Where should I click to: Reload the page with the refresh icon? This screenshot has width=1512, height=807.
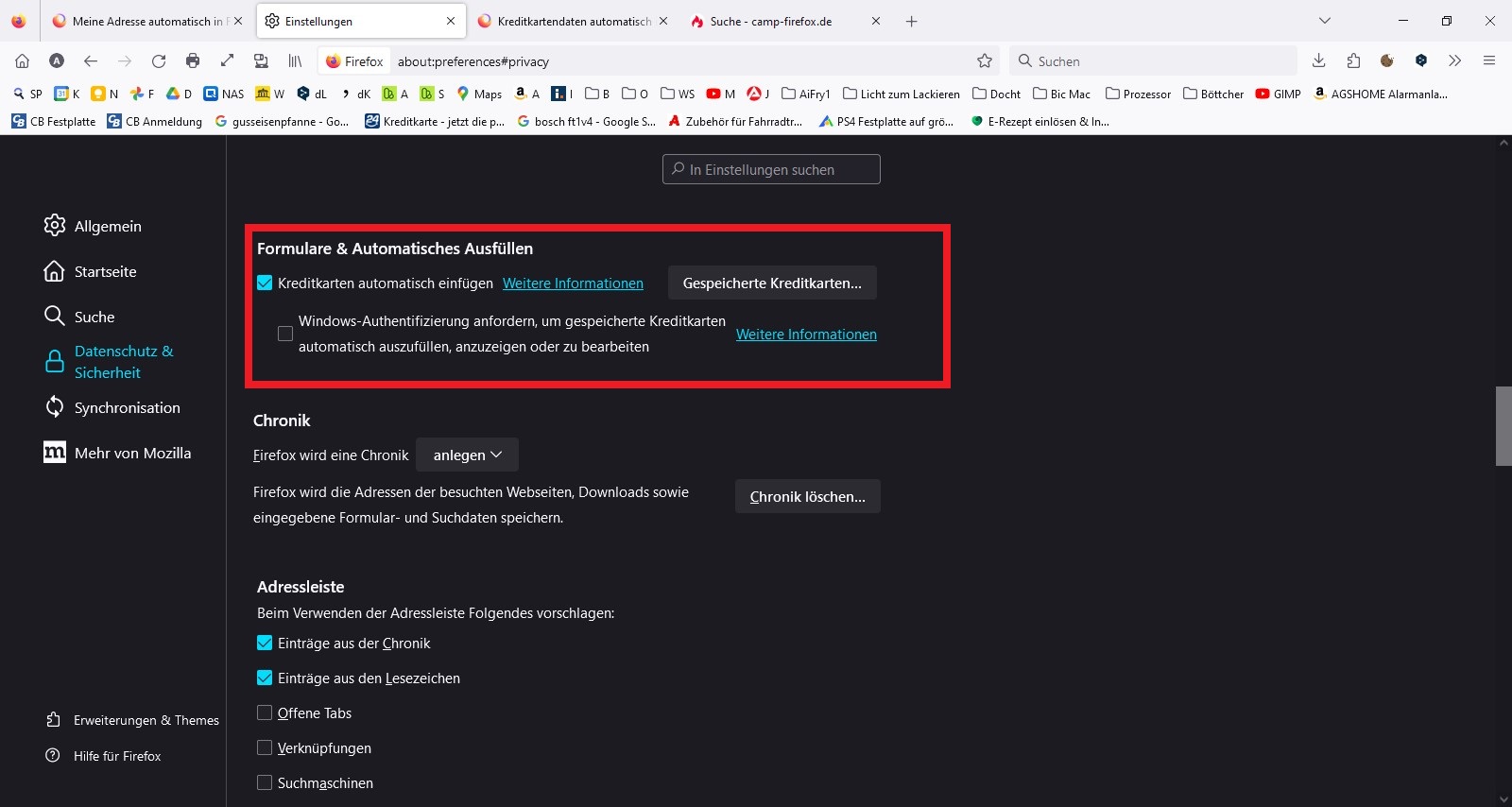(159, 61)
